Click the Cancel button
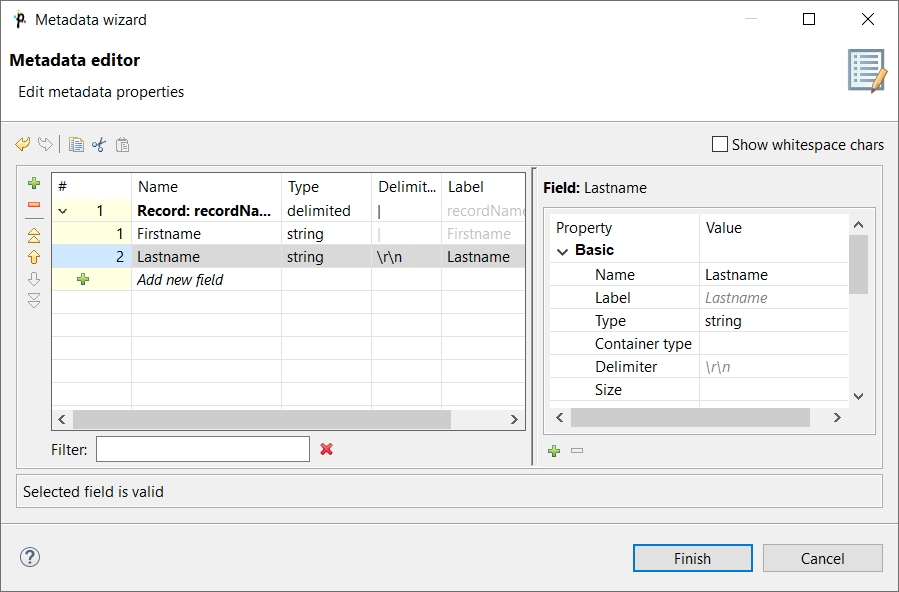The image size is (899, 592). click(823, 558)
